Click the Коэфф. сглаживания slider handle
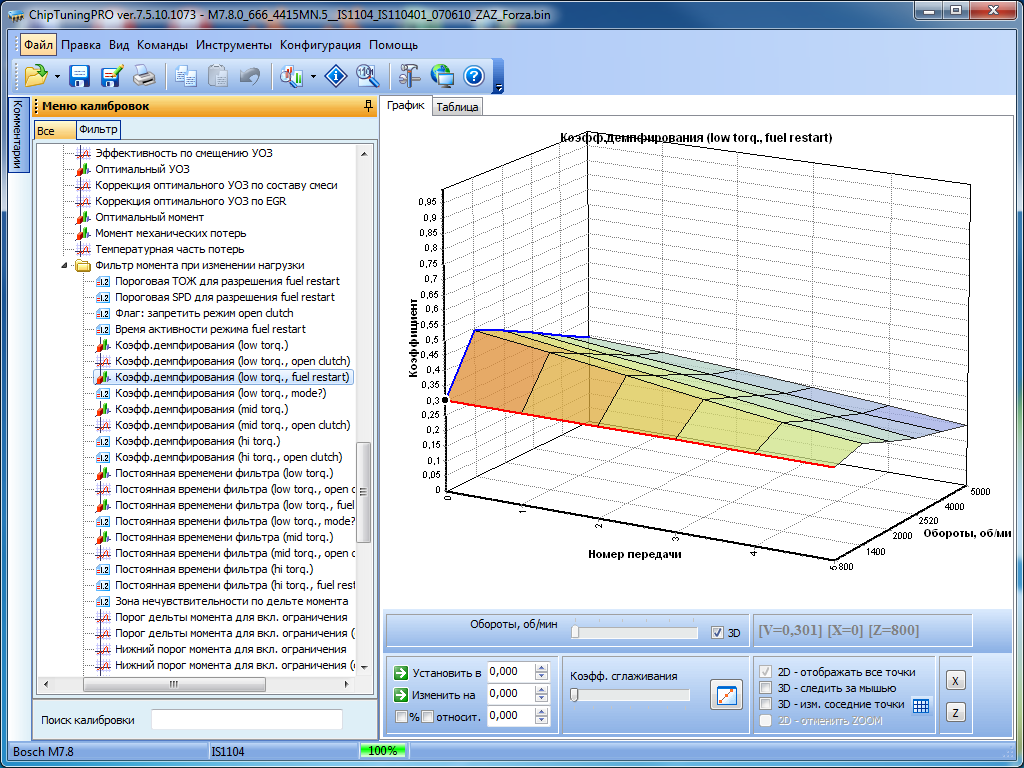Screen dimensions: 1024x768 click(x=574, y=695)
